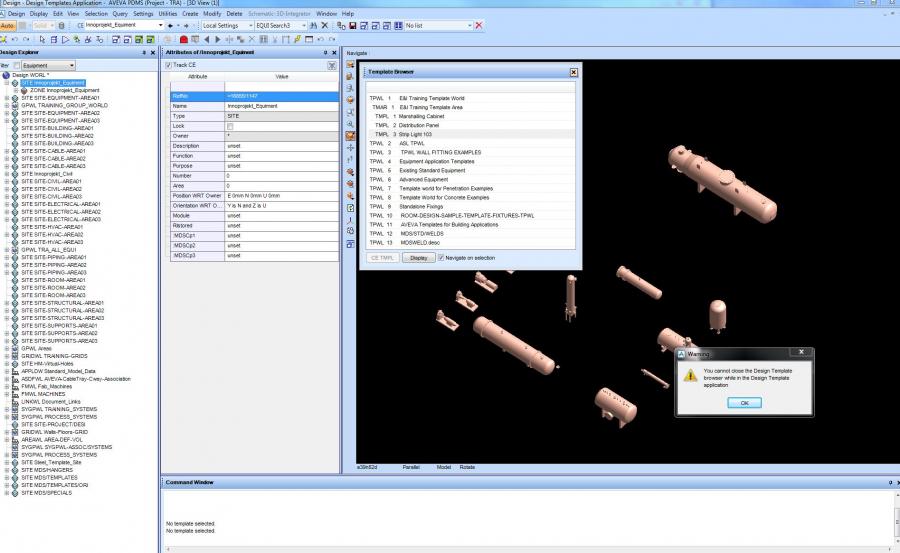This screenshot has height=553, width=900.
Task: Click bottom window icon in view side toolbar
Action: click(x=350, y=244)
